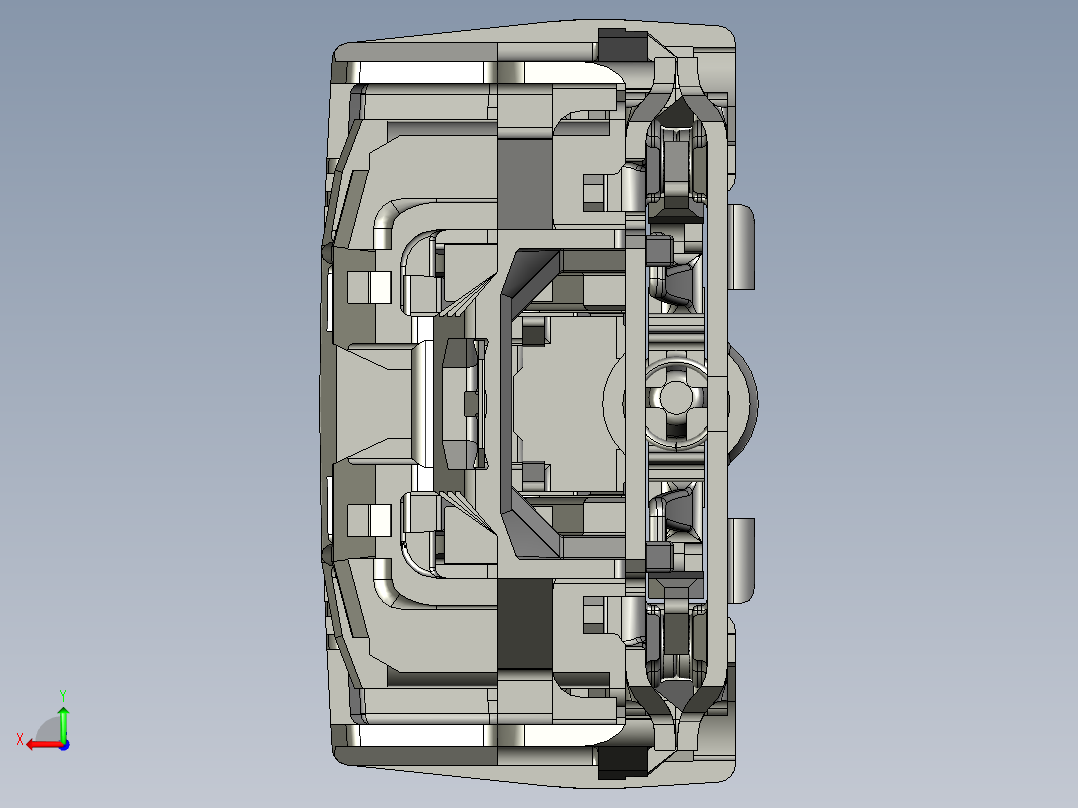
Task: Click the blue Z axis dot on triad
Action: [64, 745]
